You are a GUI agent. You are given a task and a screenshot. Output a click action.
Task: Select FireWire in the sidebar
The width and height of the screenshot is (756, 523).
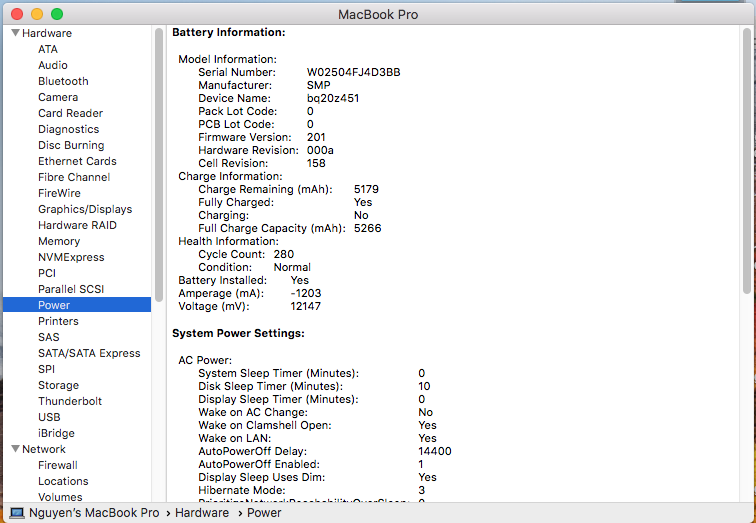click(x=59, y=193)
